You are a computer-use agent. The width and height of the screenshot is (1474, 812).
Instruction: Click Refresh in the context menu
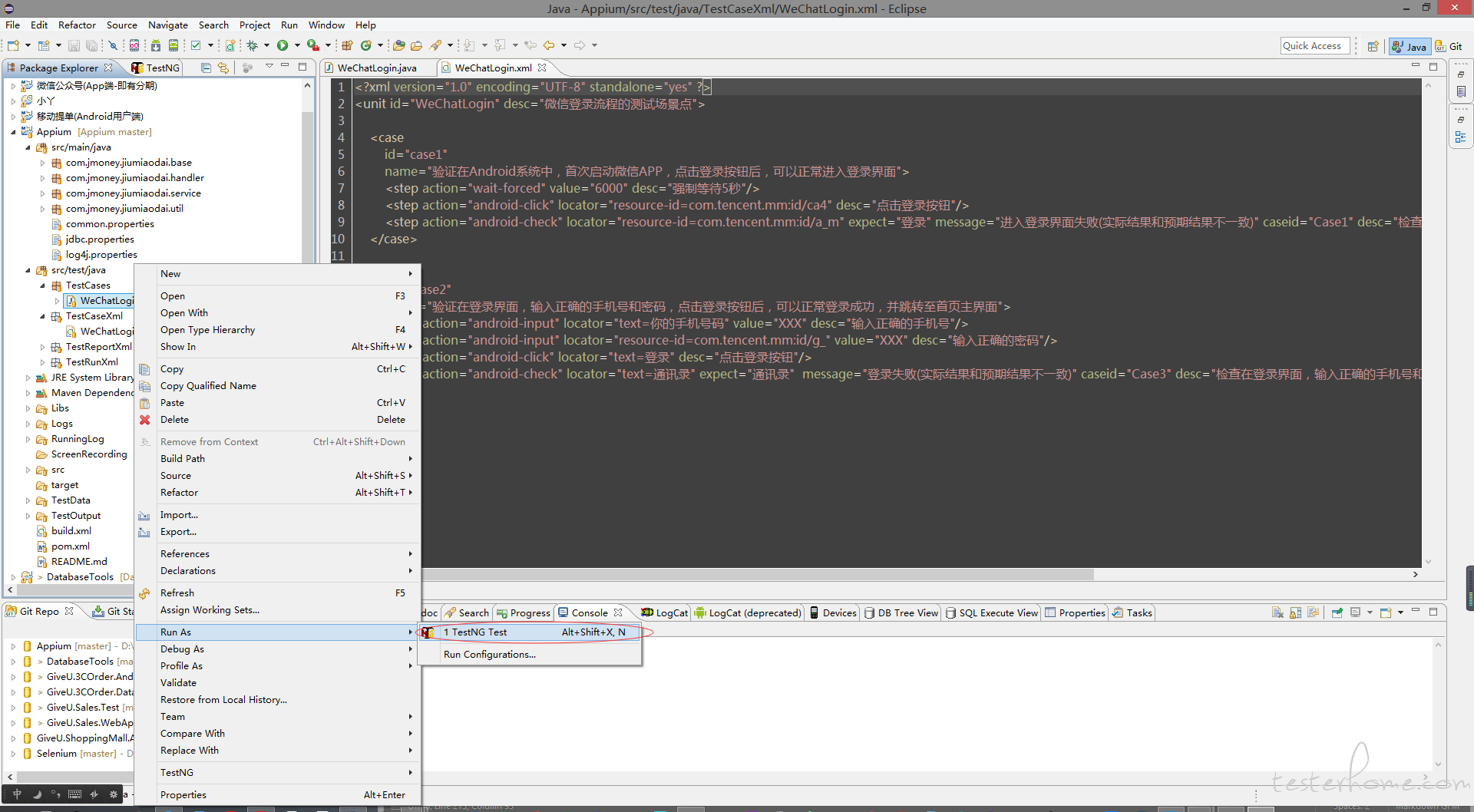point(278,593)
